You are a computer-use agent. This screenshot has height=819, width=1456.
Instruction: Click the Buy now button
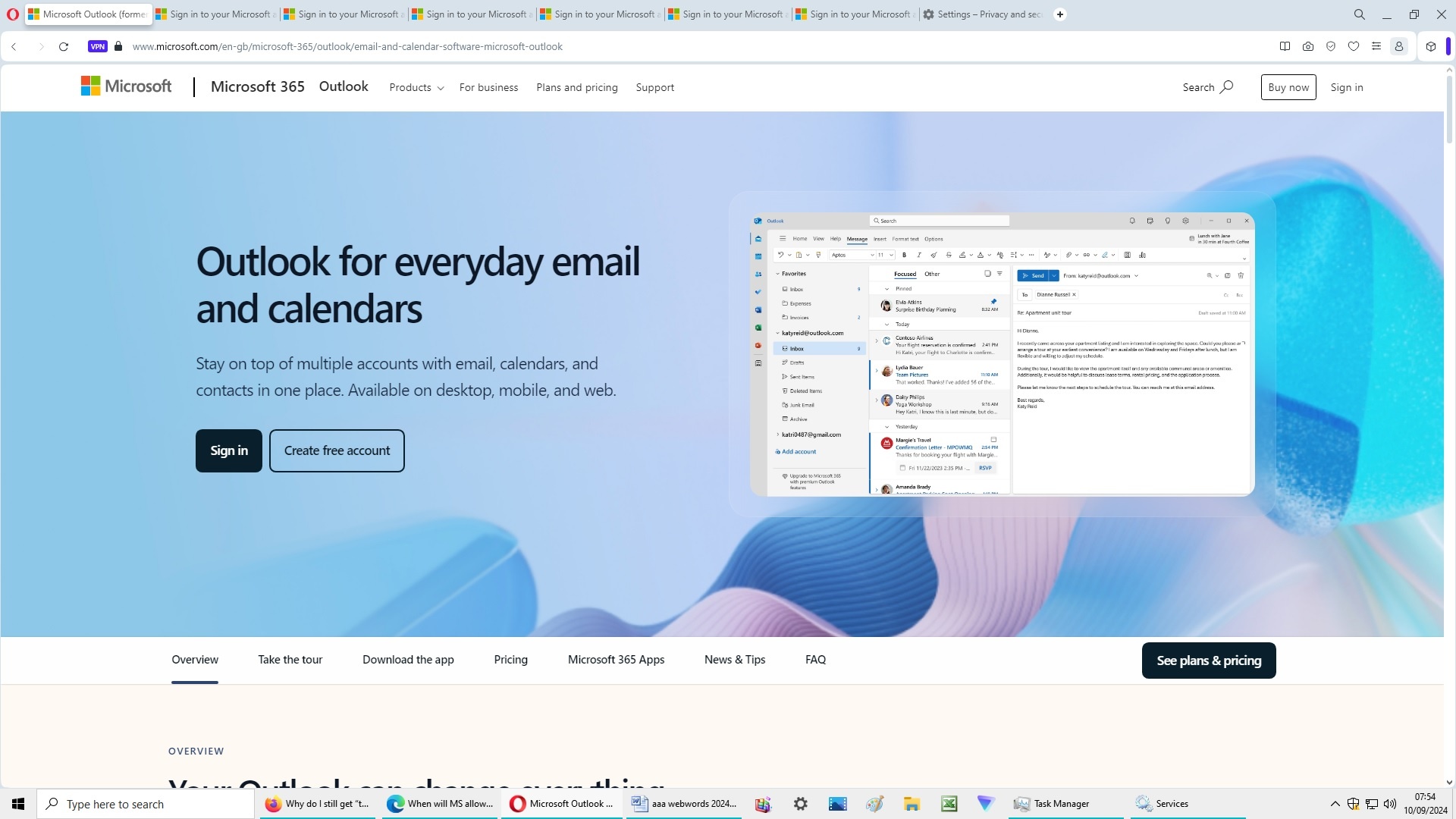coord(1288,87)
